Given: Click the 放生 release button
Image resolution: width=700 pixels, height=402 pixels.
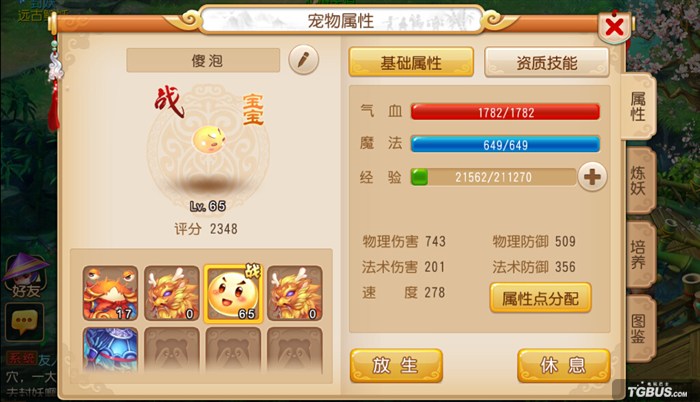Looking at the screenshot, I should coord(396,365).
